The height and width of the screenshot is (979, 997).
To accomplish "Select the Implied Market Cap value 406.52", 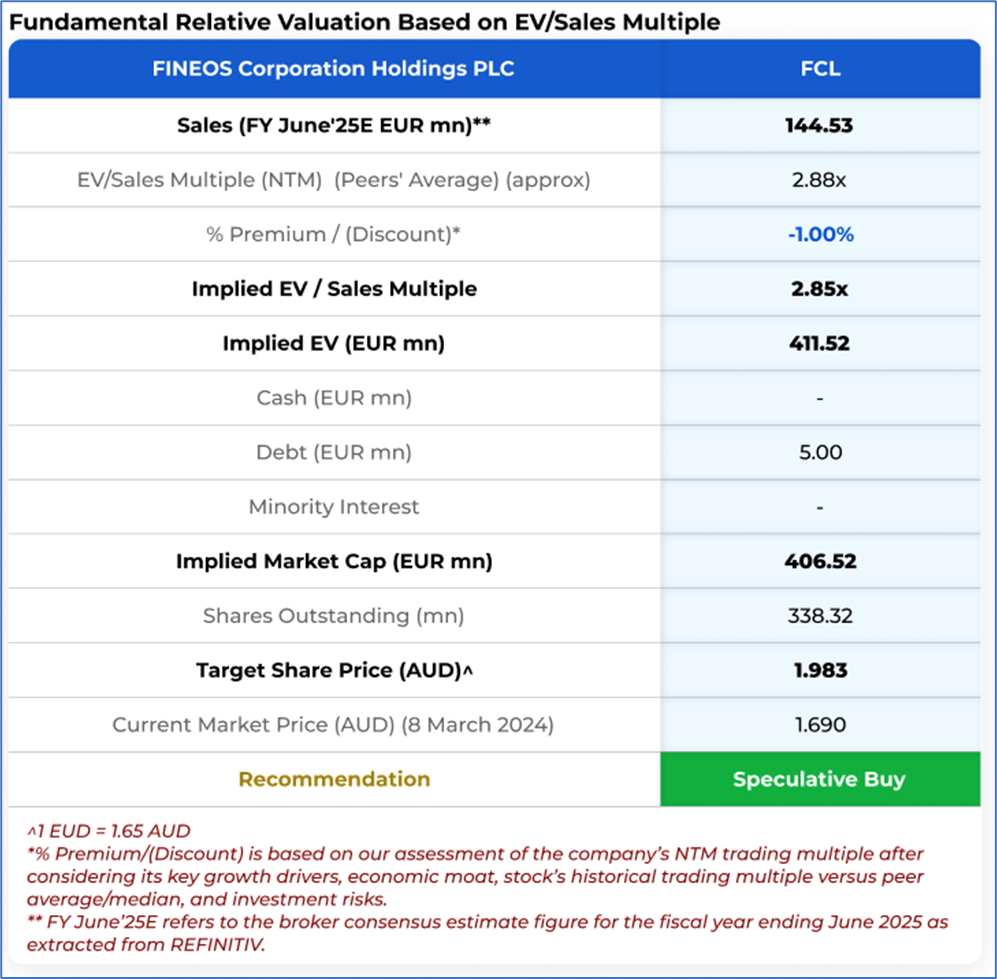I will pyautogui.click(x=820, y=561).
